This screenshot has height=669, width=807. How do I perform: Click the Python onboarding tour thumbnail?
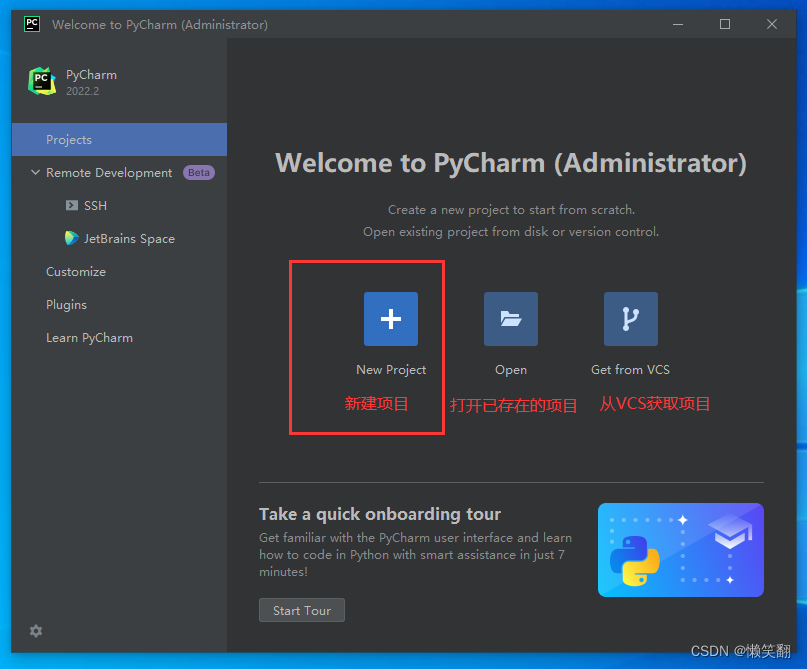click(x=680, y=550)
